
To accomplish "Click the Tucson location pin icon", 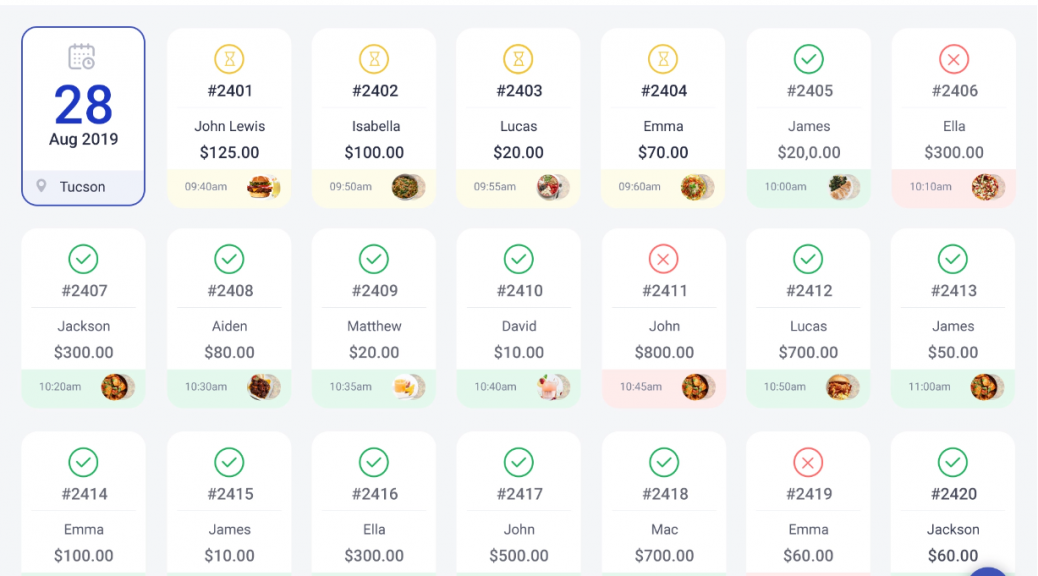I will (41, 186).
